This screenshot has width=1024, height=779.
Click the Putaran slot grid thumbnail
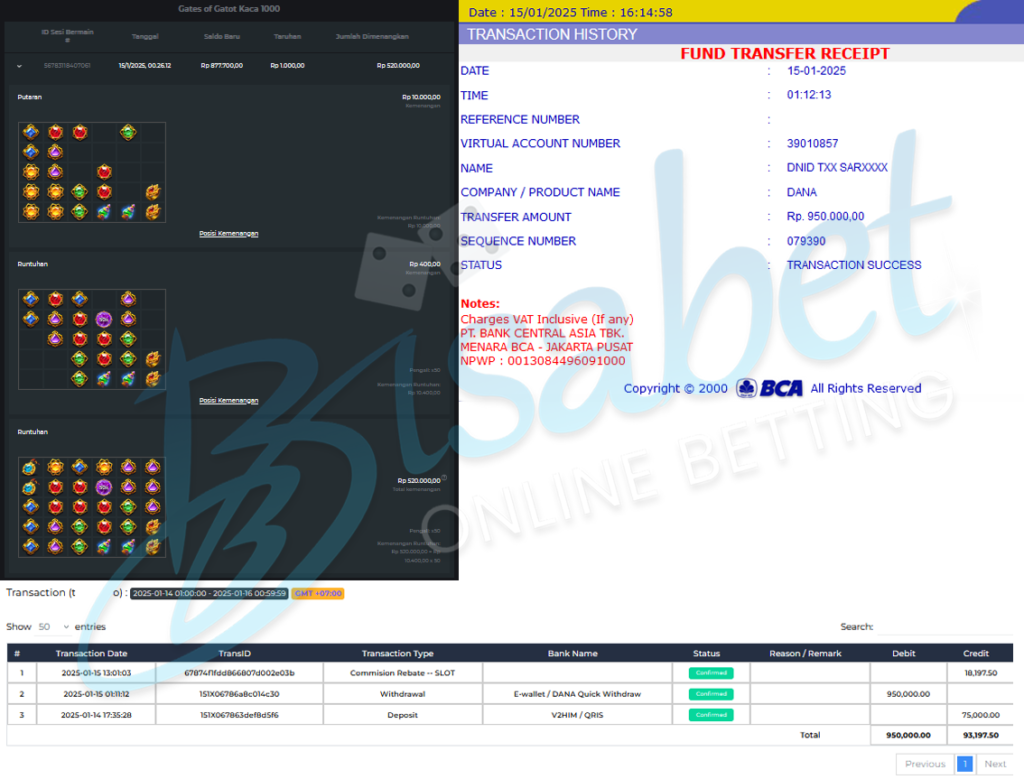[x=92, y=172]
